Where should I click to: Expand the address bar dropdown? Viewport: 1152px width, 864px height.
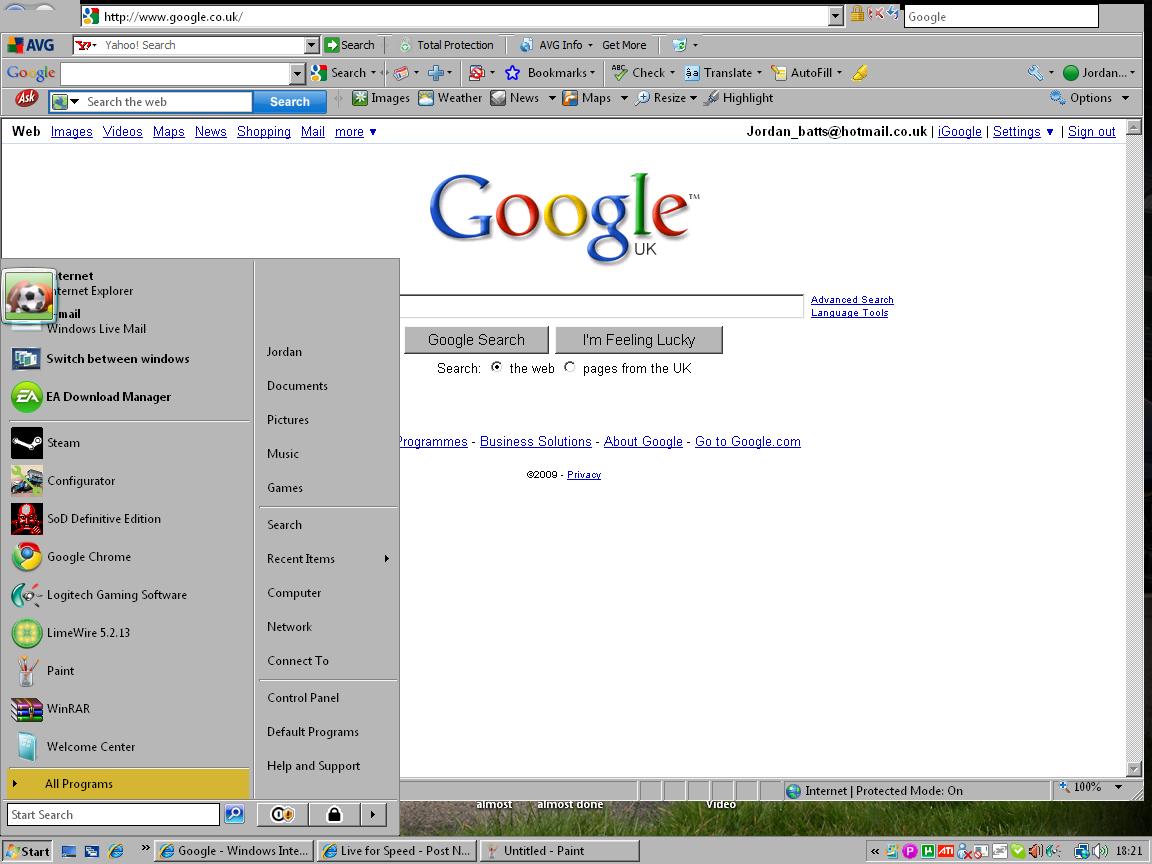835,17
